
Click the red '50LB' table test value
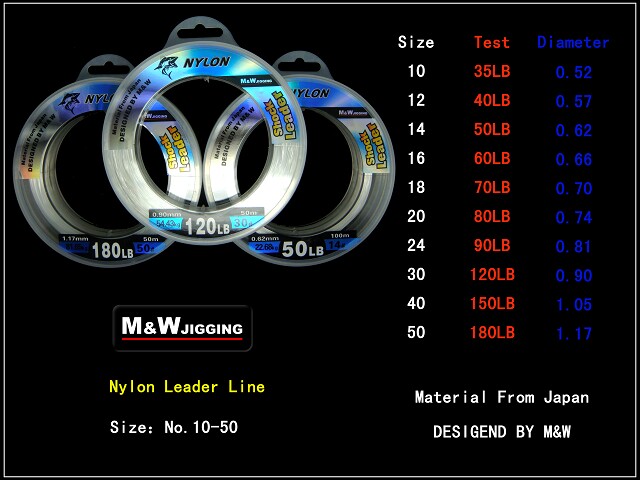click(492, 129)
